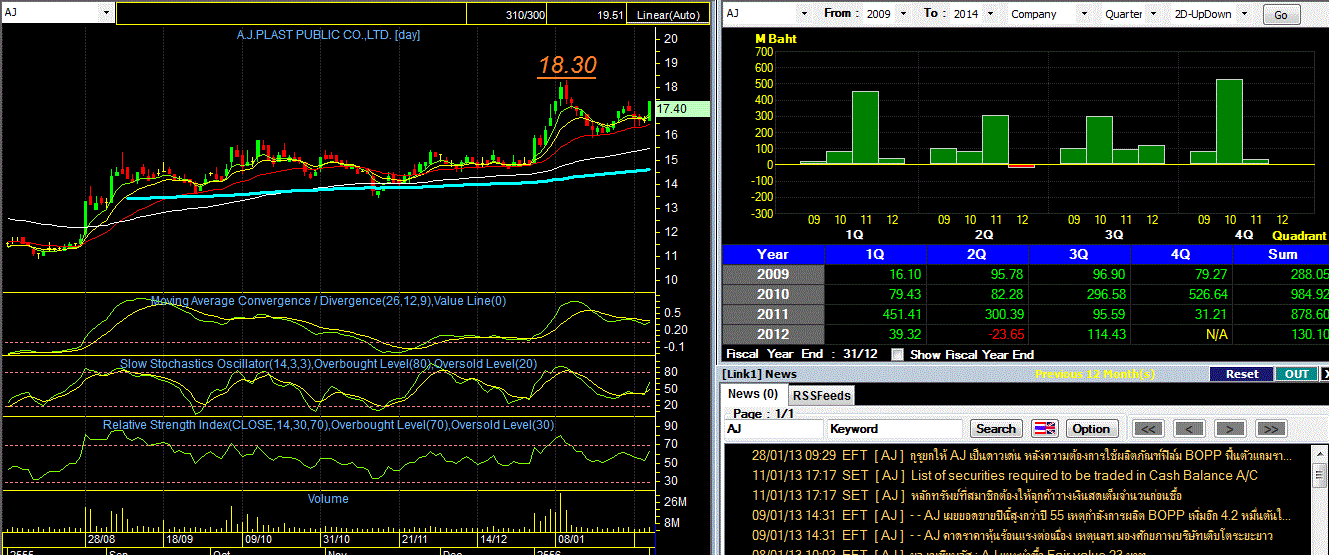Click the 451.41 value in 1Q 2011
Screen dimensions: 1329x555
coord(901,314)
